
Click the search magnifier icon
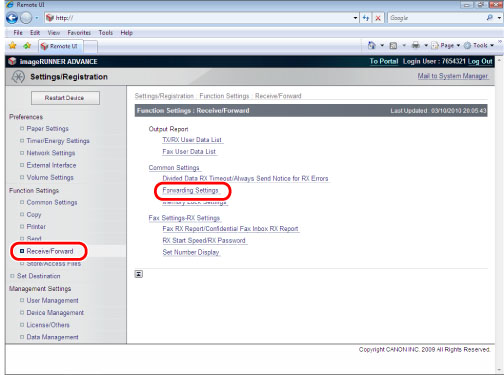(489, 18)
